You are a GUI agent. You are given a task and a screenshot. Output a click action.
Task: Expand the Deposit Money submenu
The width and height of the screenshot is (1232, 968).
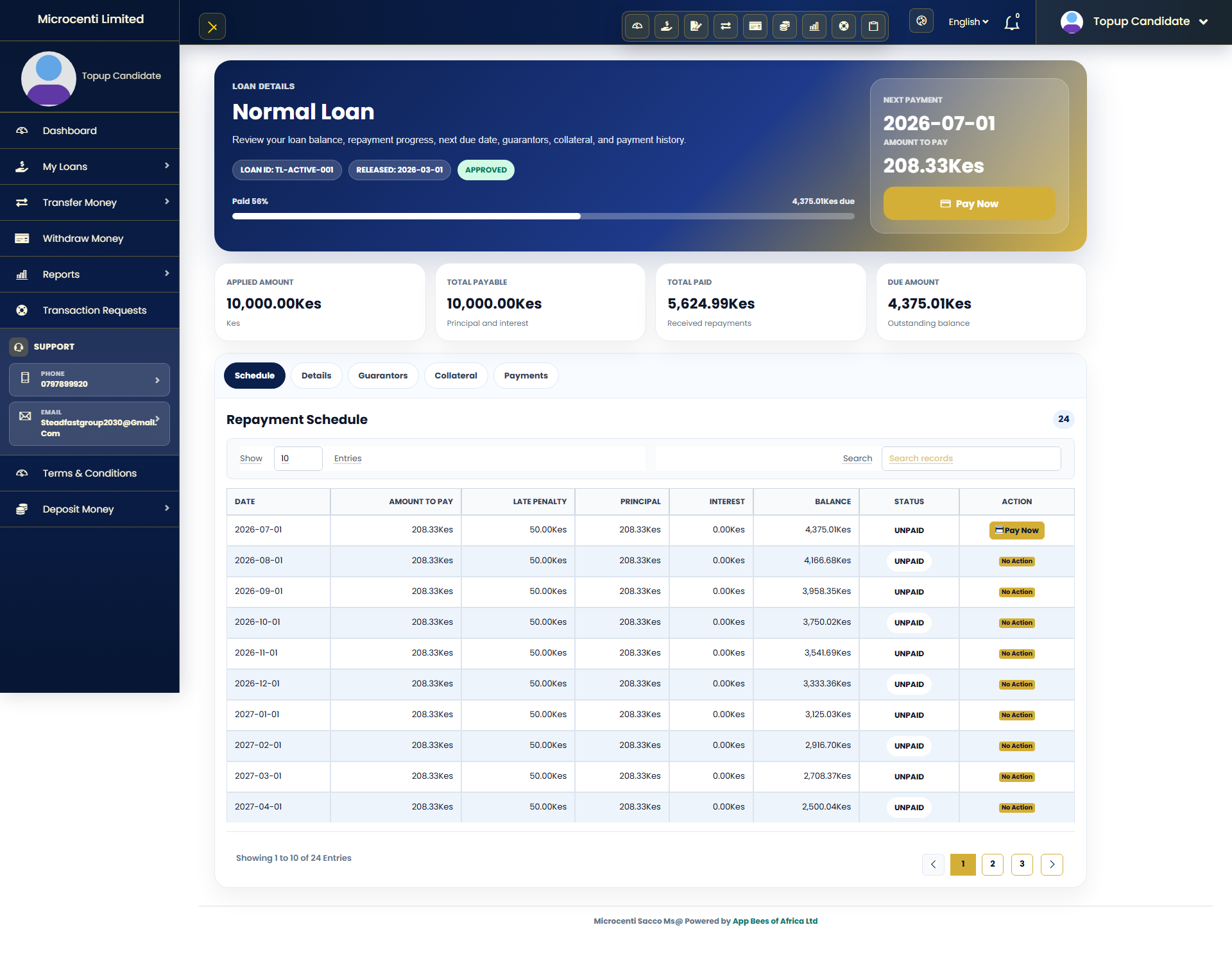tap(167, 508)
